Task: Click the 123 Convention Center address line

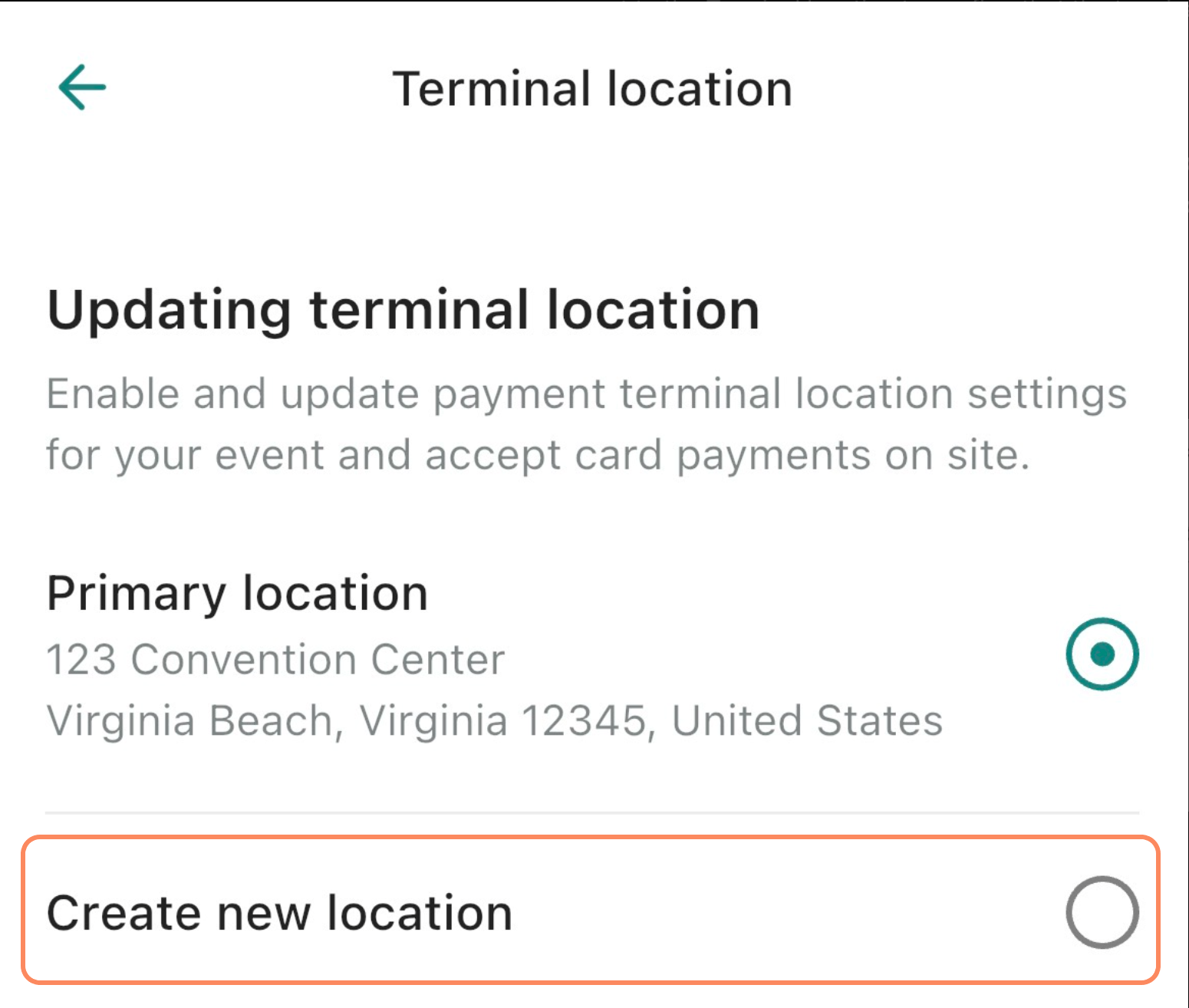Action: [276, 660]
